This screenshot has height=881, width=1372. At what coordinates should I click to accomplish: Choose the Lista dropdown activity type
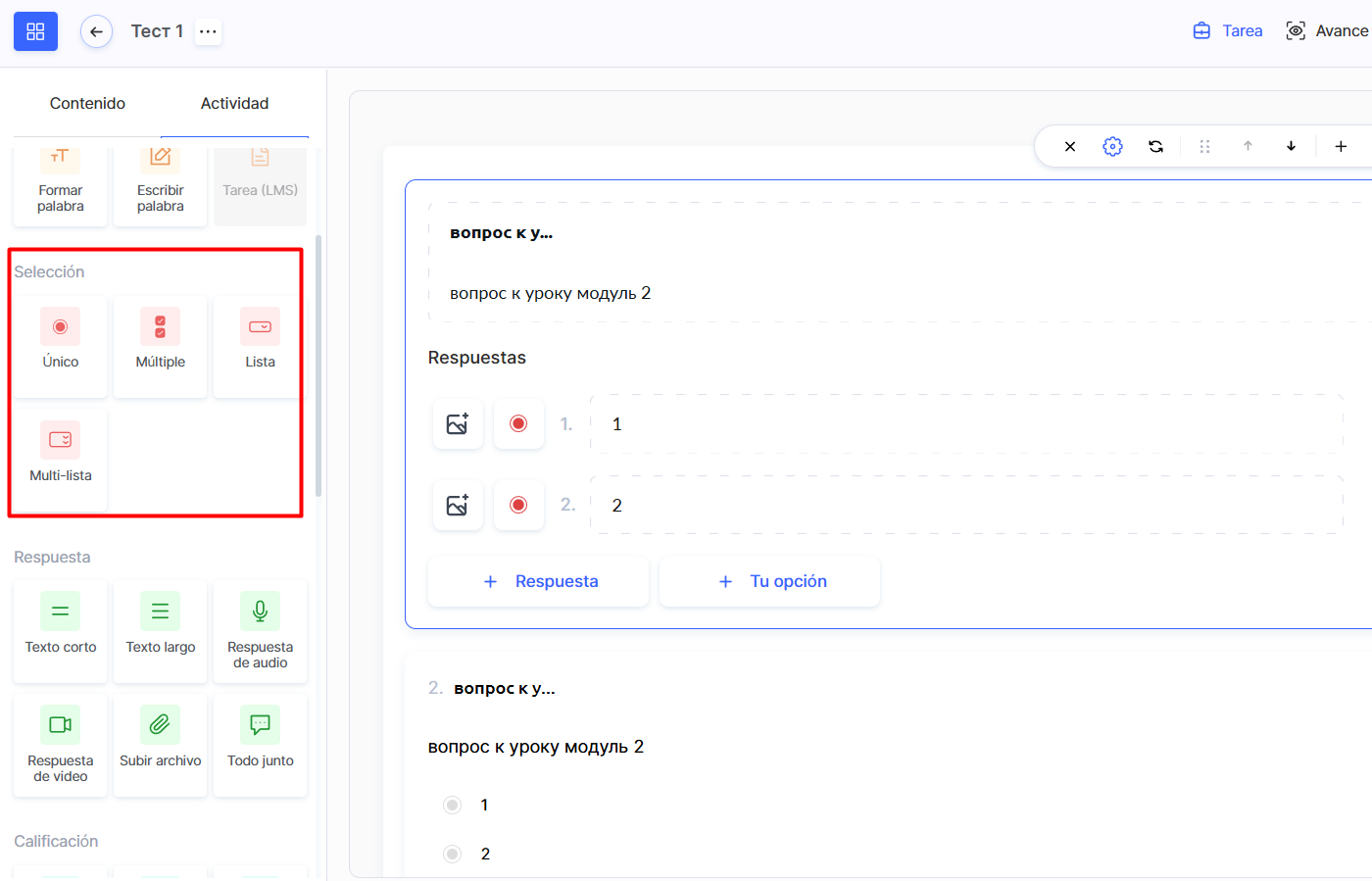260,339
